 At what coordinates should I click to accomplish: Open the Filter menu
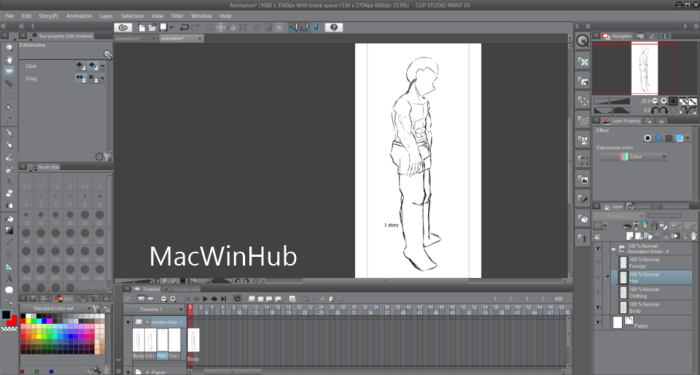[177, 16]
